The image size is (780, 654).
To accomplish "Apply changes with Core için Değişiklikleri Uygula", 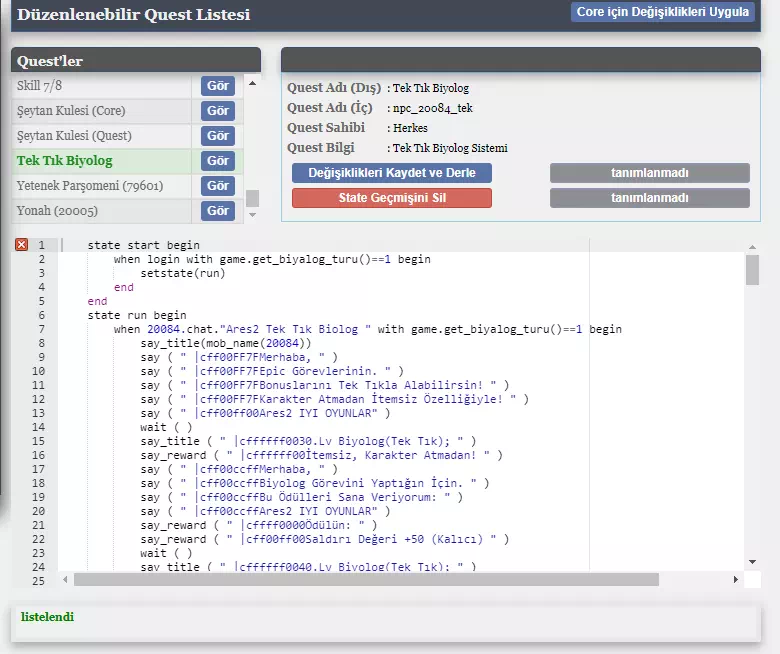I will tap(663, 12).
